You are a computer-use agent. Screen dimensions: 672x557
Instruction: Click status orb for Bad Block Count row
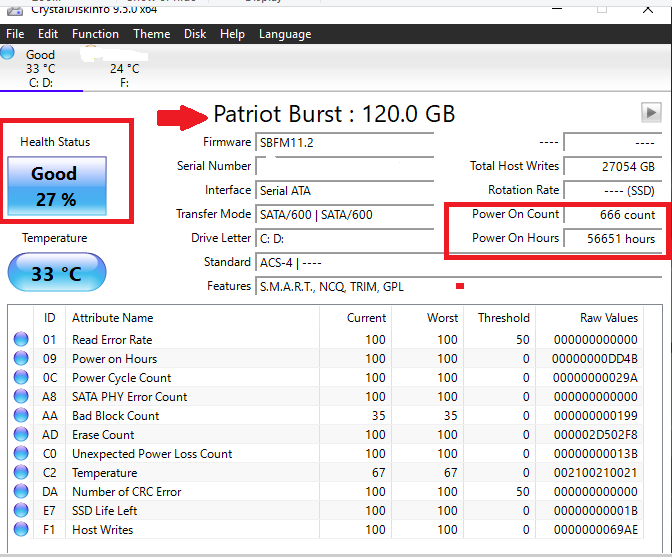point(21,415)
